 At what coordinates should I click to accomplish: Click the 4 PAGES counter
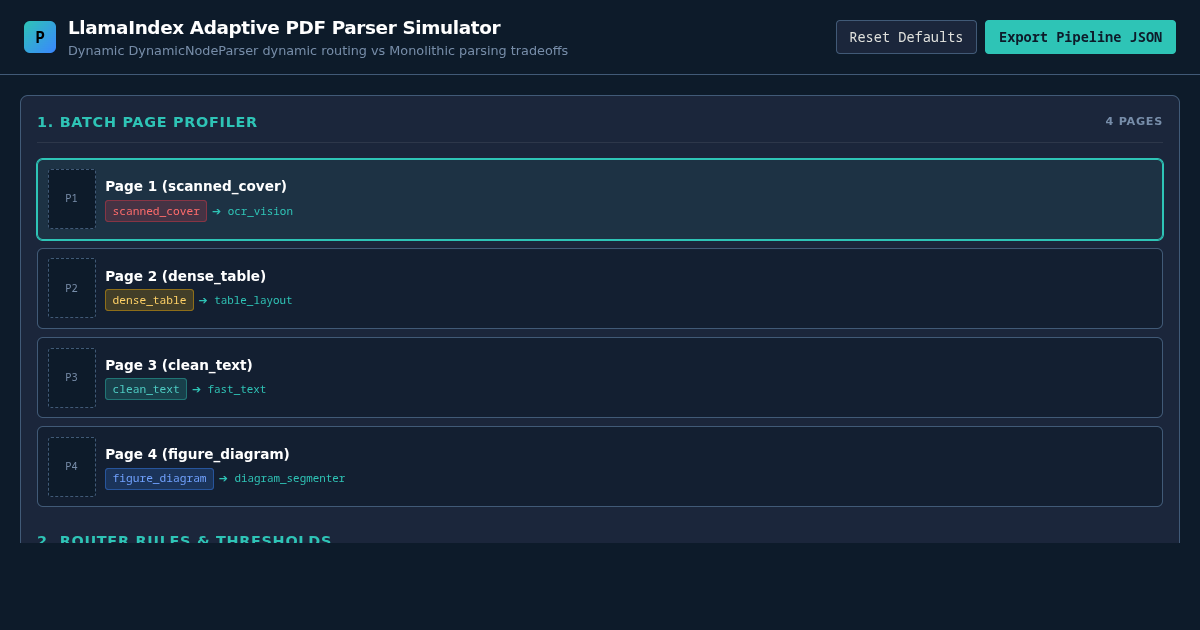click(x=1134, y=121)
